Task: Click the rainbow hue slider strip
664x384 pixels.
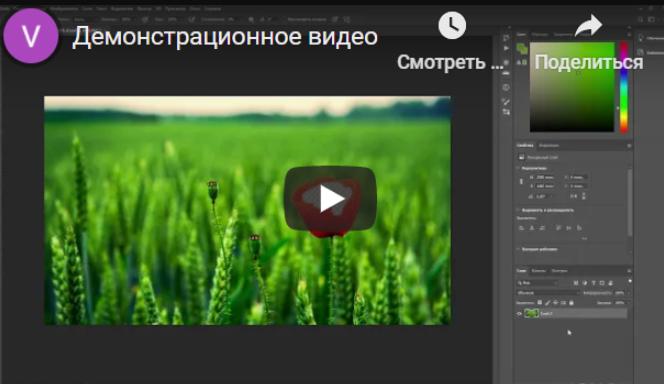Action: point(624,87)
